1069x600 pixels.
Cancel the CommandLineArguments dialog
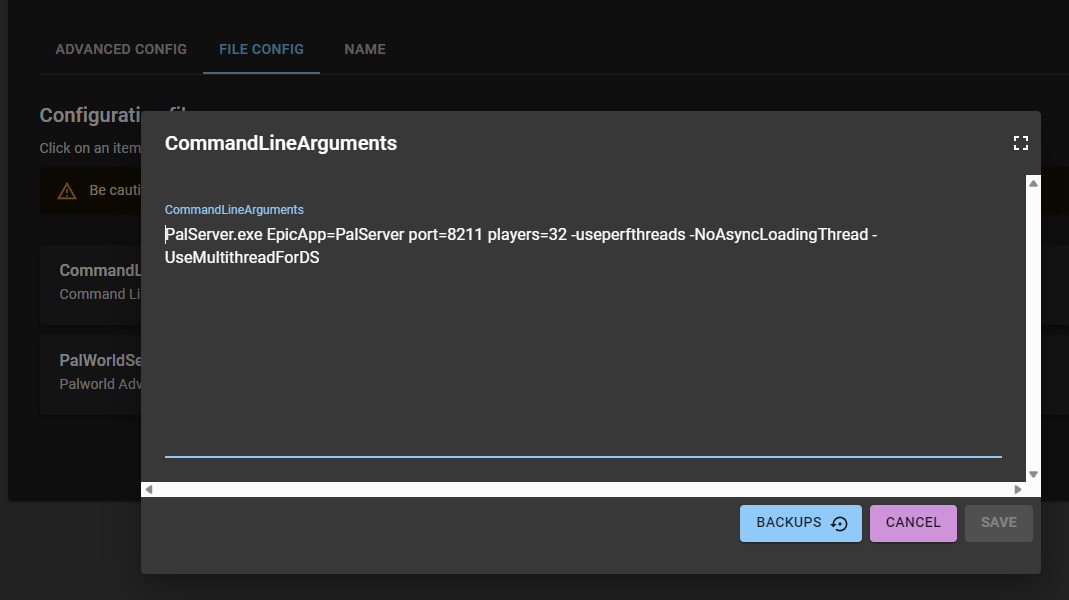point(913,523)
